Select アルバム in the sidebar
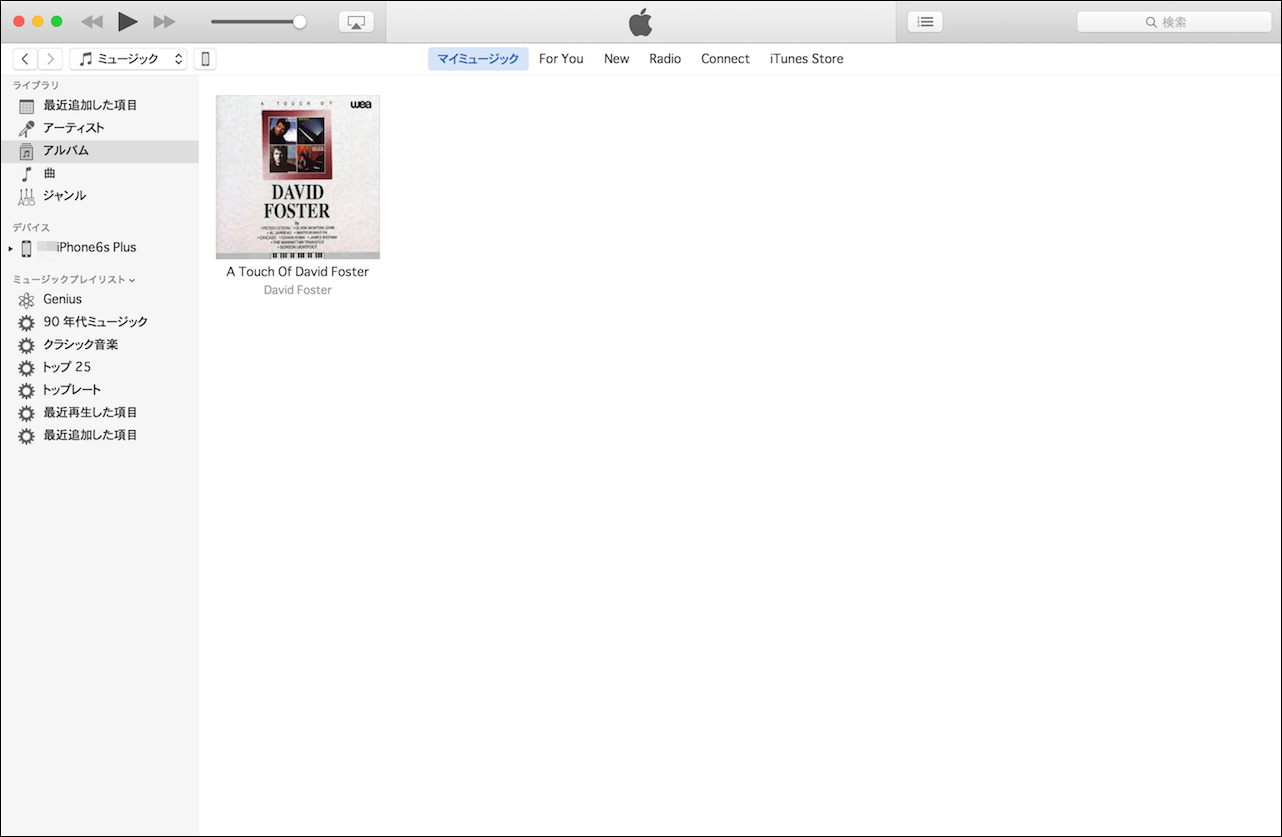Screen dimensions: 1282x837 99,151
